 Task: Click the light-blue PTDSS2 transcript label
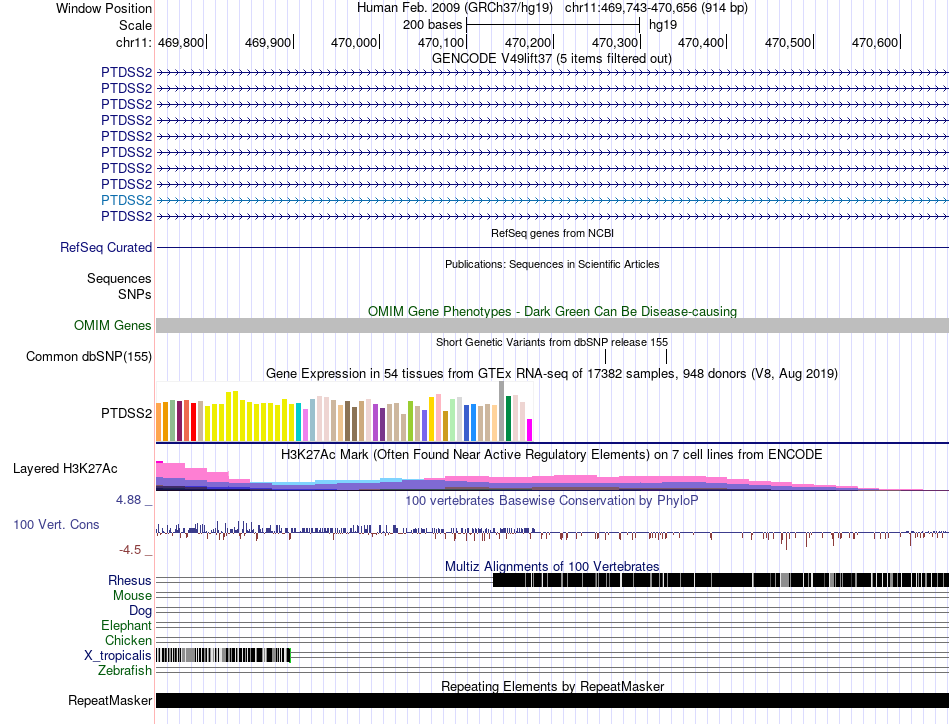pyautogui.click(x=127, y=201)
